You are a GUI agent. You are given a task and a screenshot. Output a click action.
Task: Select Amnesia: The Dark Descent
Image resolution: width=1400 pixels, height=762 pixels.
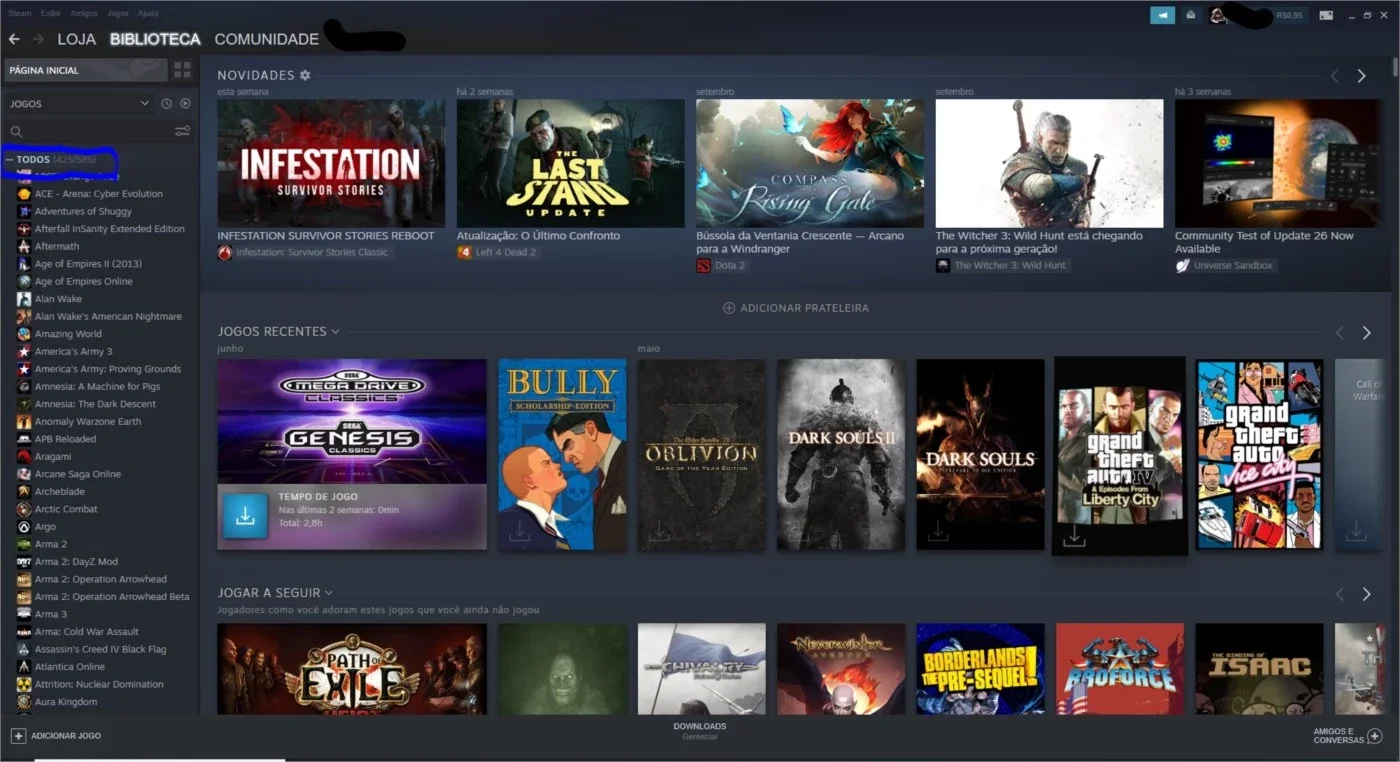(x=95, y=404)
